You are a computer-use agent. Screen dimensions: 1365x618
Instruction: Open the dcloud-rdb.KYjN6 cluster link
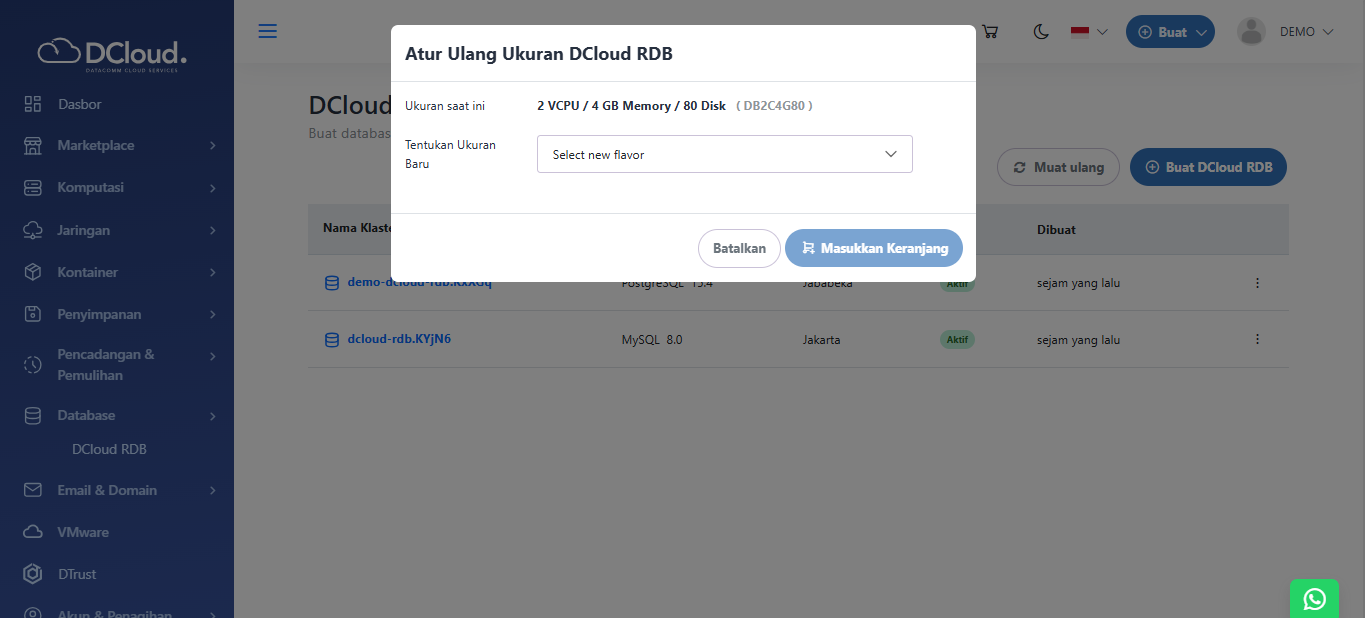tap(398, 339)
